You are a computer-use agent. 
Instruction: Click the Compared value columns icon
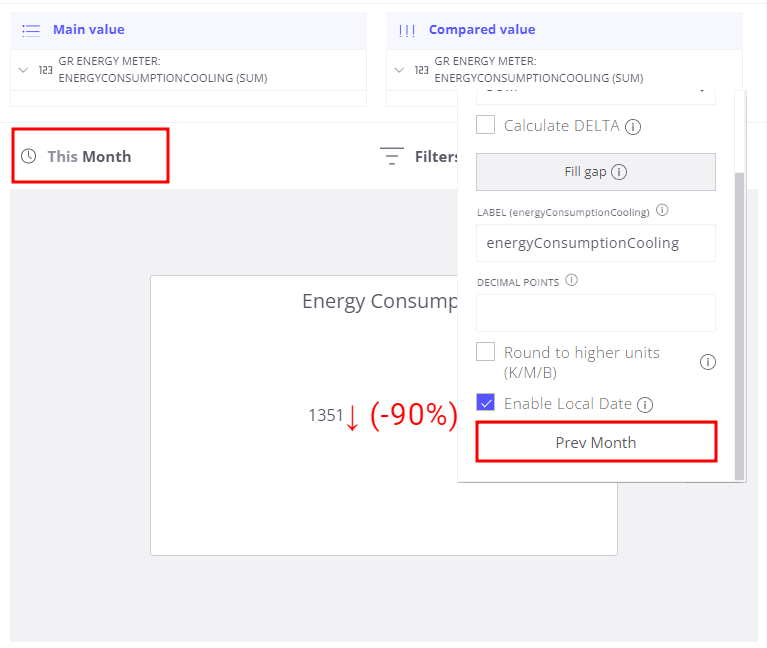pyautogui.click(x=406, y=31)
